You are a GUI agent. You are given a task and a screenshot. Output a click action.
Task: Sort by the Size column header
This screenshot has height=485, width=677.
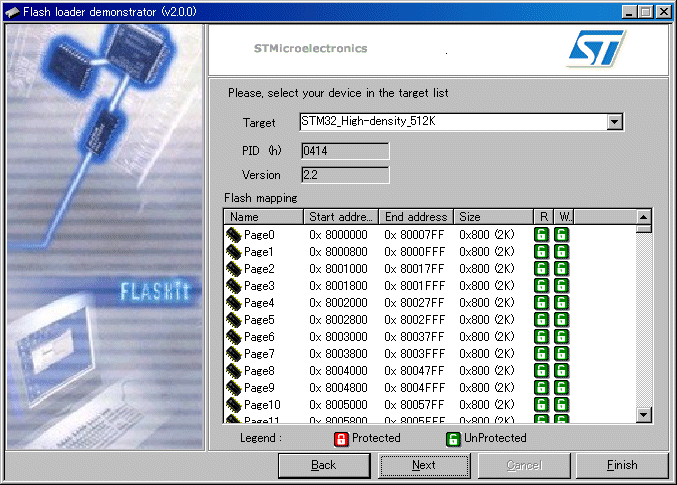click(493, 217)
